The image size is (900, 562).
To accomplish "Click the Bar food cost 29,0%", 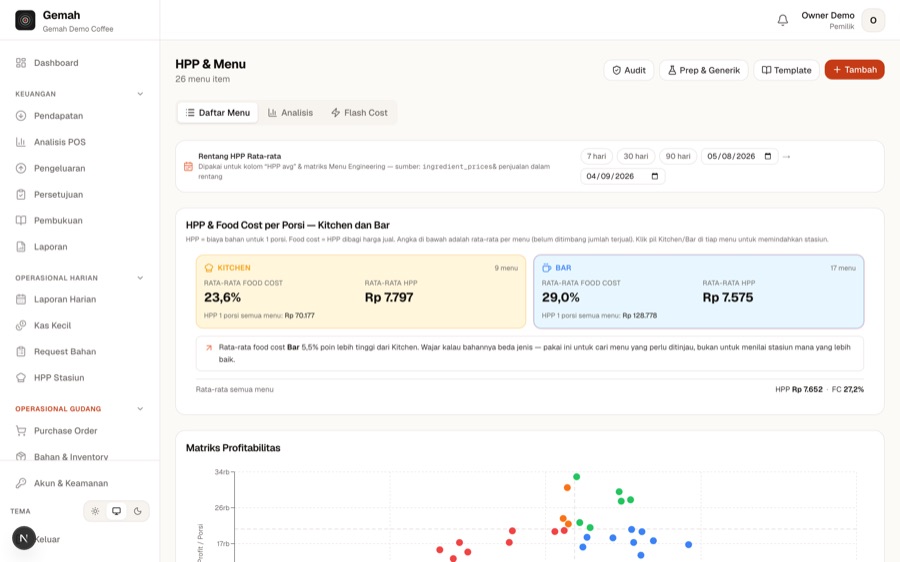I will 561,297.
